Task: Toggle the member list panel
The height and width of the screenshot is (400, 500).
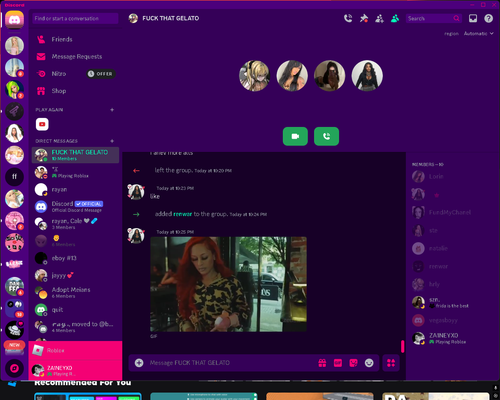Action: tap(395, 18)
